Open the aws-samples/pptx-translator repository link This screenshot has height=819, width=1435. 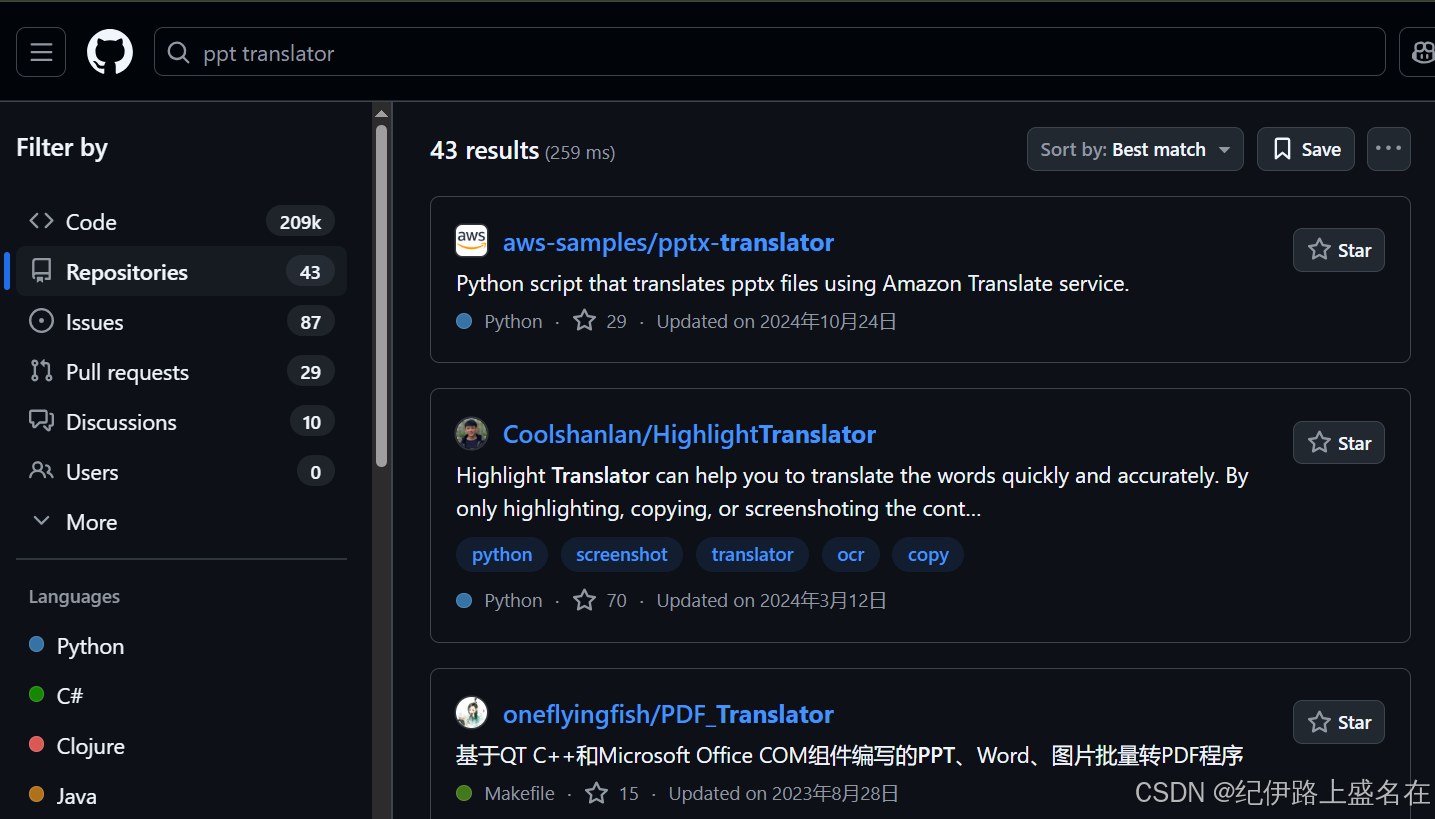[668, 242]
